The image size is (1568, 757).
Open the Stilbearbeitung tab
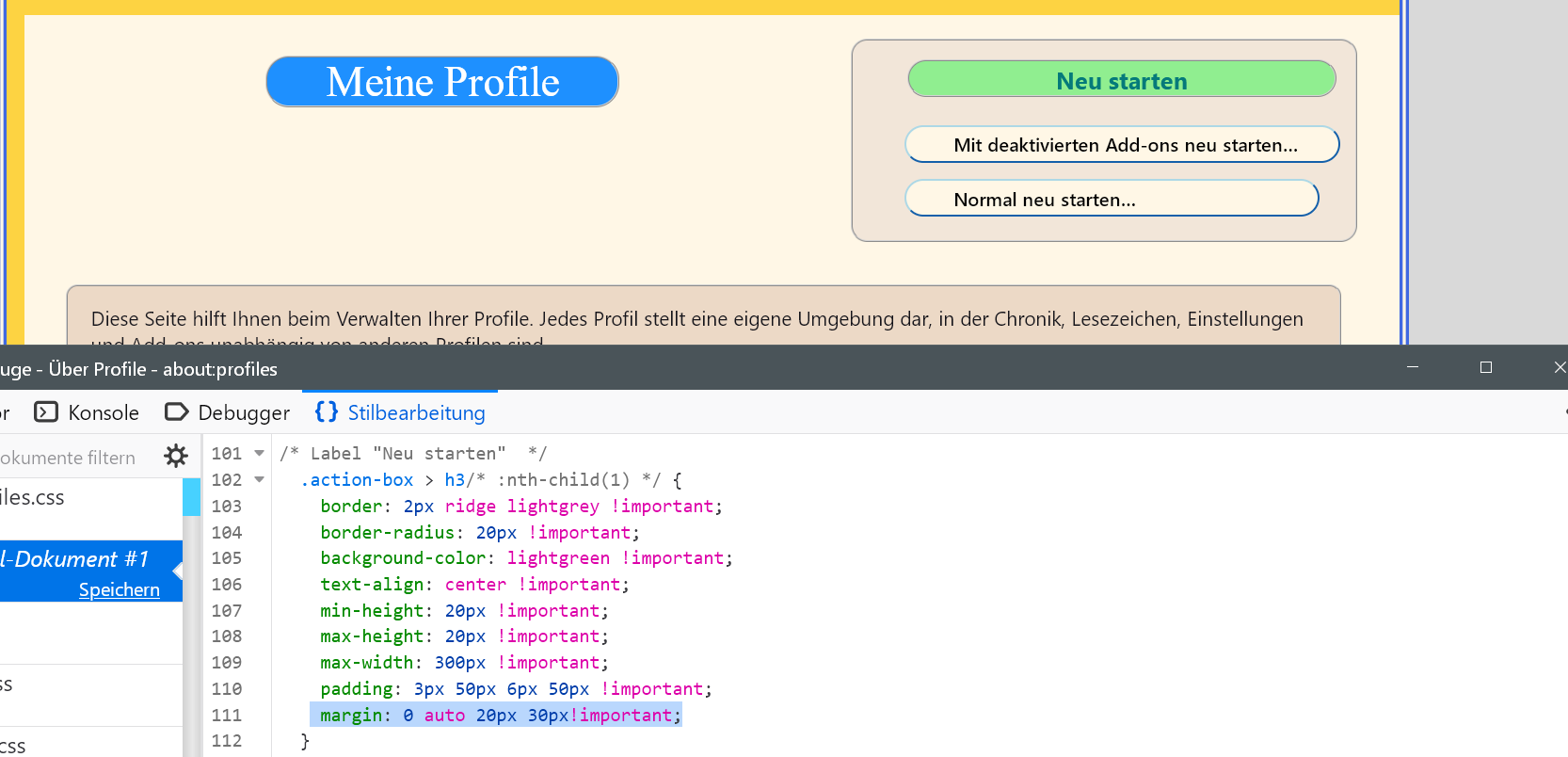point(416,412)
